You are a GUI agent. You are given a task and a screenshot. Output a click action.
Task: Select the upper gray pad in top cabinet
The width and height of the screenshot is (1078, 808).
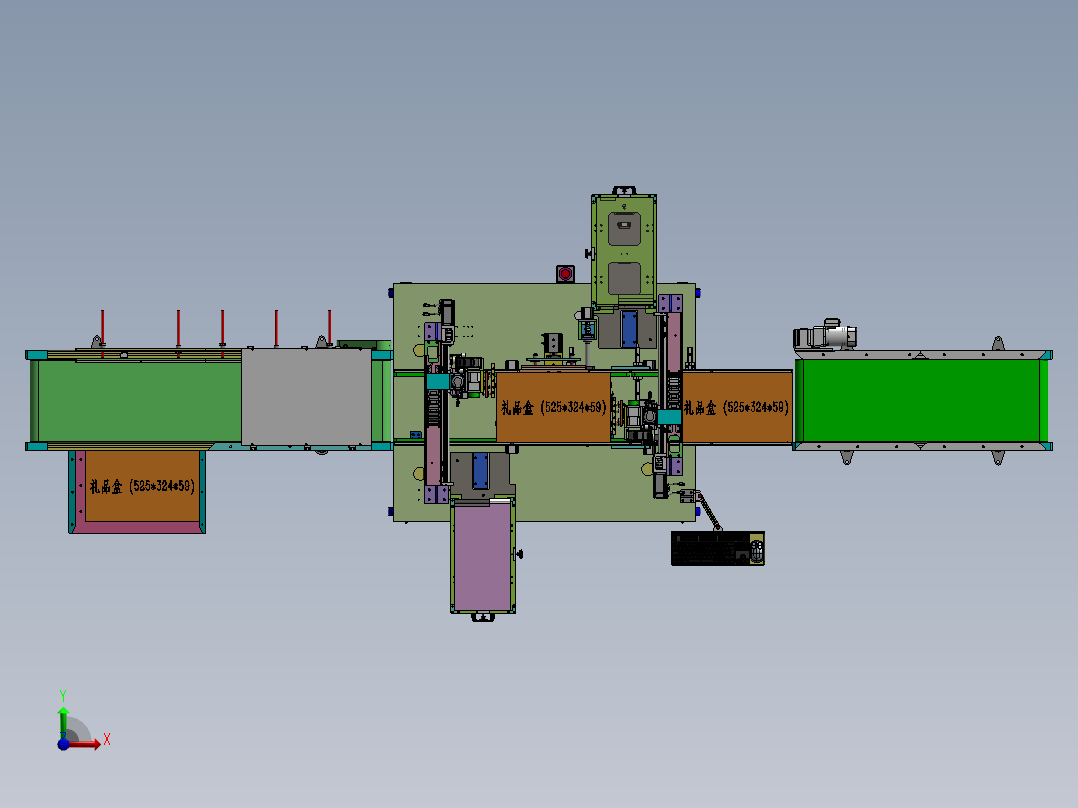624,229
